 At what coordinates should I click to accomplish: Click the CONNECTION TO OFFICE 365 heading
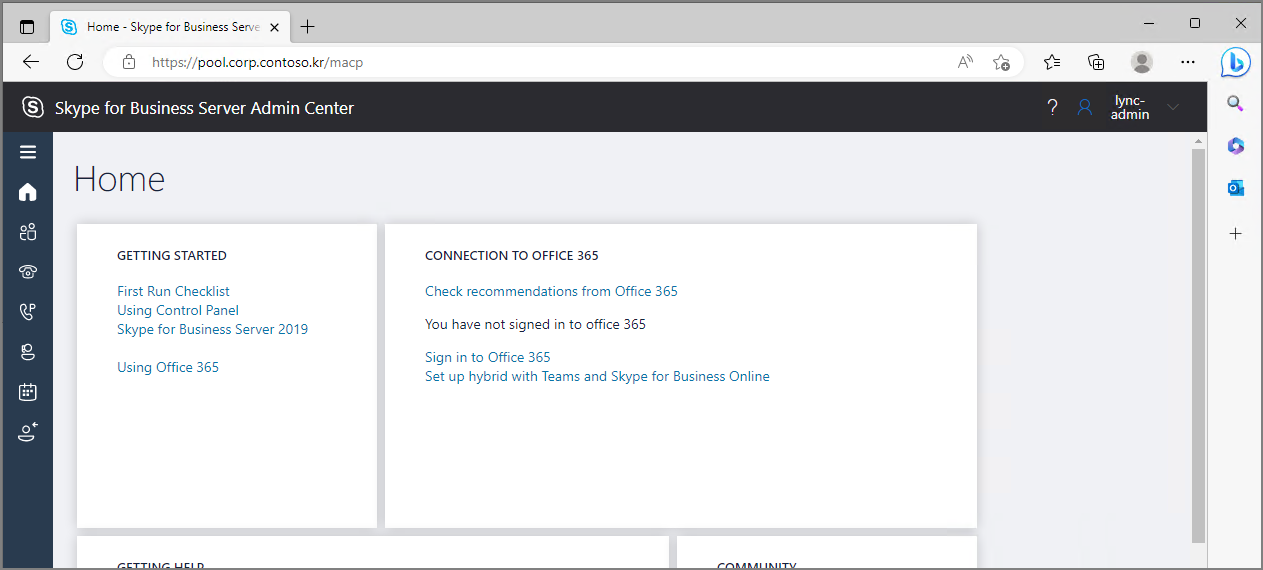(512, 255)
